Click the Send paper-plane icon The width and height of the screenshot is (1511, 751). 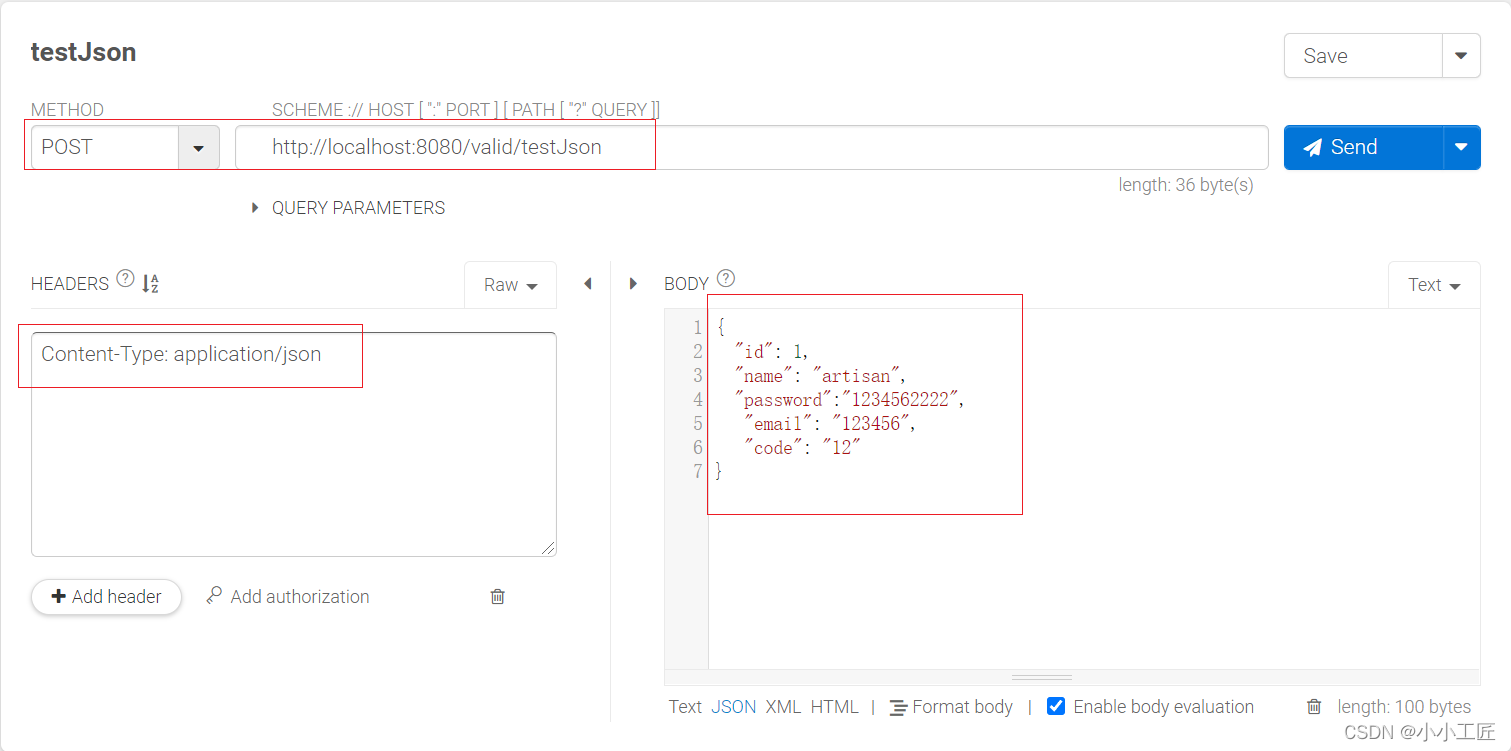pos(1314,147)
